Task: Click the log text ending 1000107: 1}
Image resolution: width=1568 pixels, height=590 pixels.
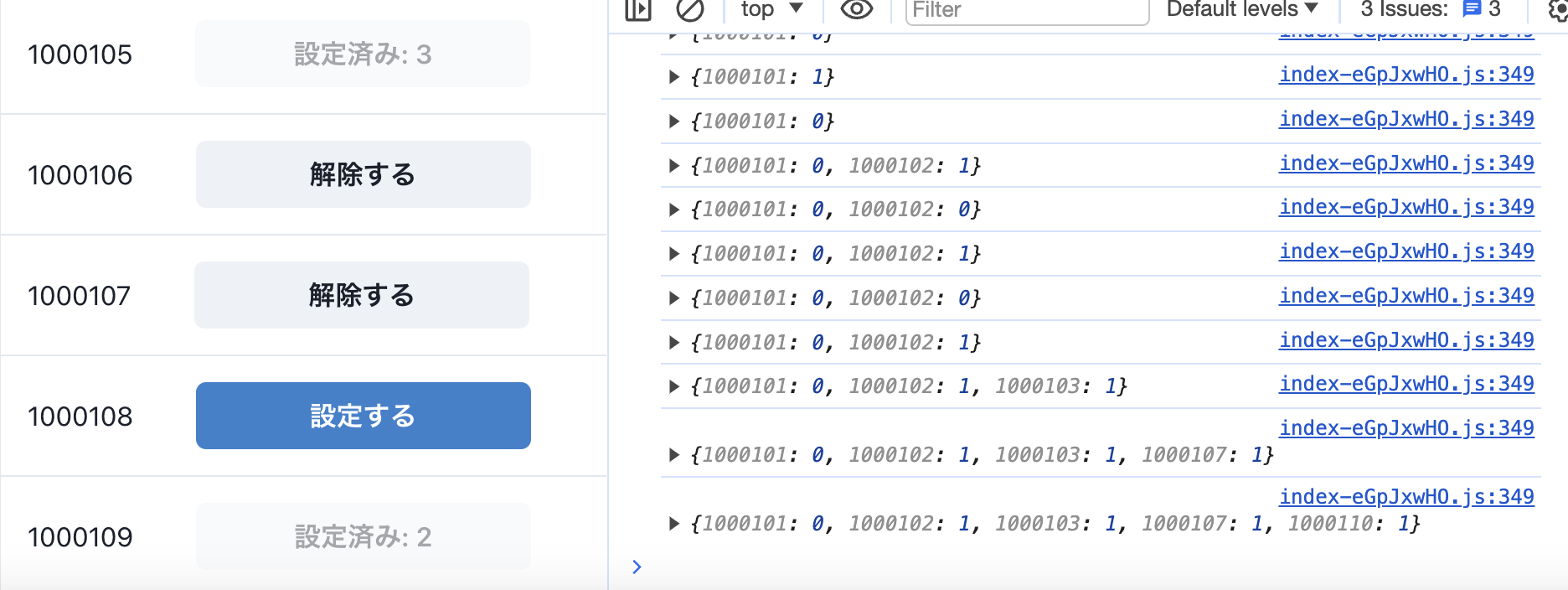Action: pos(982,455)
